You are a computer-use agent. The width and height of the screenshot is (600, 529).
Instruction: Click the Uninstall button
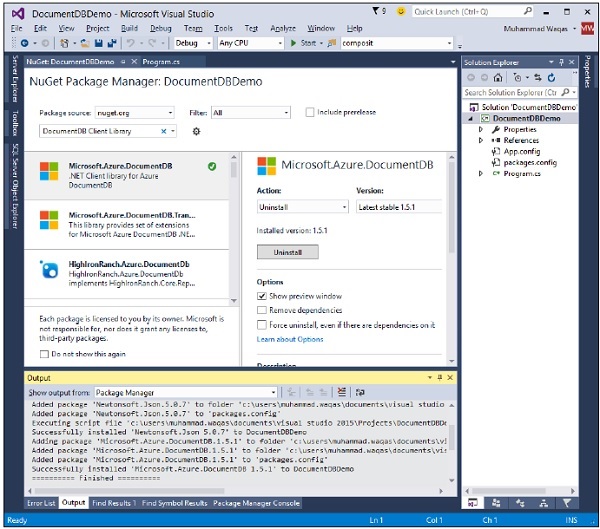(288, 252)
